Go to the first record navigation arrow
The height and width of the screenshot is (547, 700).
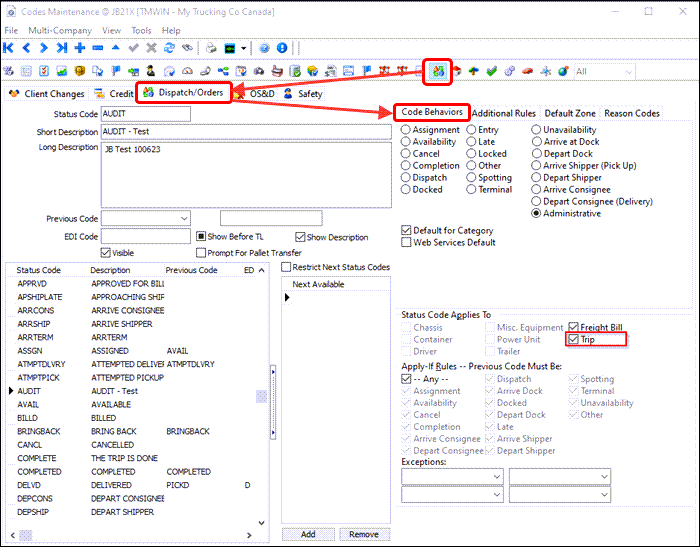pyautogui.click(x=10, y=48)
